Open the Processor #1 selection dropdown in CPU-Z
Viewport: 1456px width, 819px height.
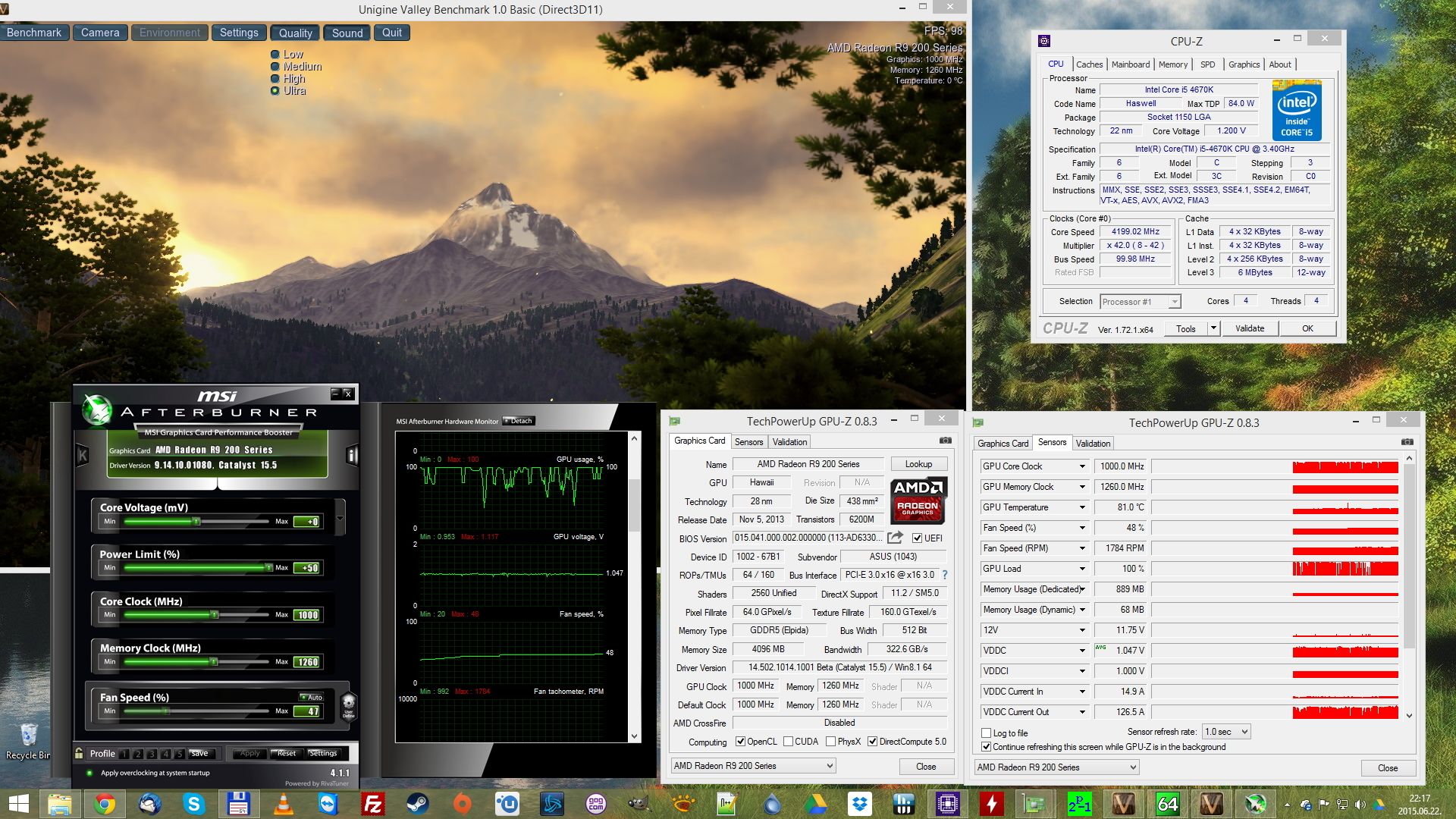coord(1140,302)
